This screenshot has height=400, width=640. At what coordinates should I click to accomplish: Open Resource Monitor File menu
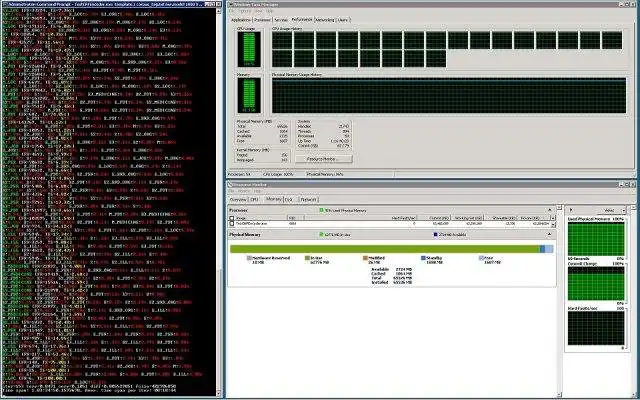[x=232, y=191]
